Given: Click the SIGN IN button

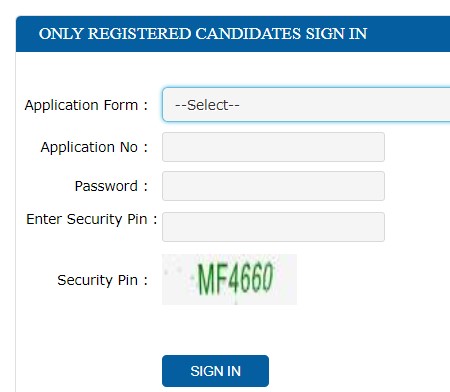Looking at the screenshot, I should pos(215,371).
